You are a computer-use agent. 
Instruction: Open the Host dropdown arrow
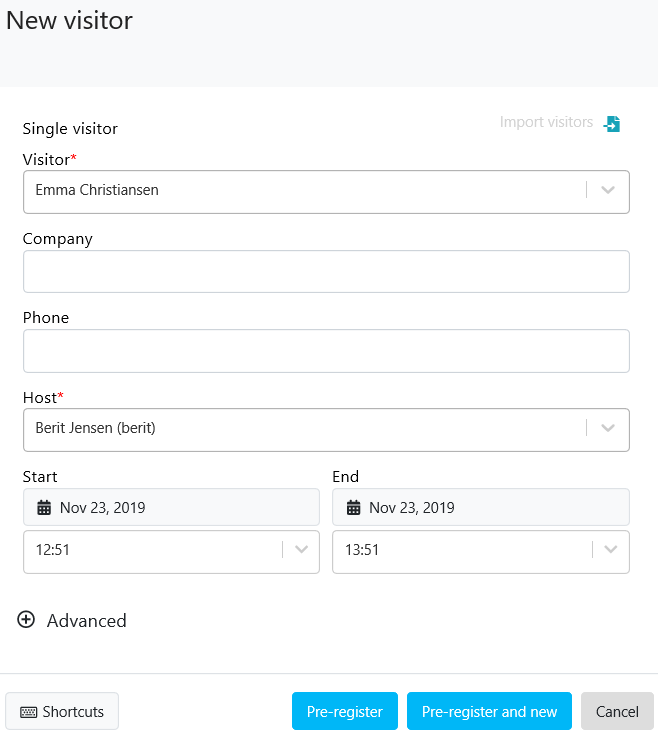pos(608,429)
